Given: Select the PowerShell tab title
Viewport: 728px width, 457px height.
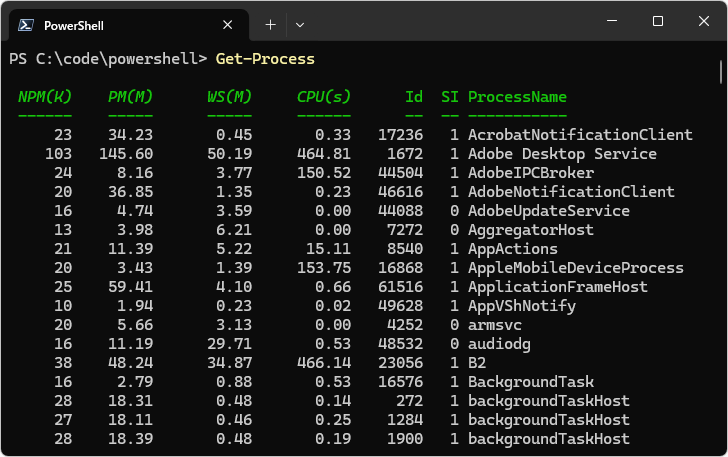Looking at the screenshot, I should click(x=74, y=25).
